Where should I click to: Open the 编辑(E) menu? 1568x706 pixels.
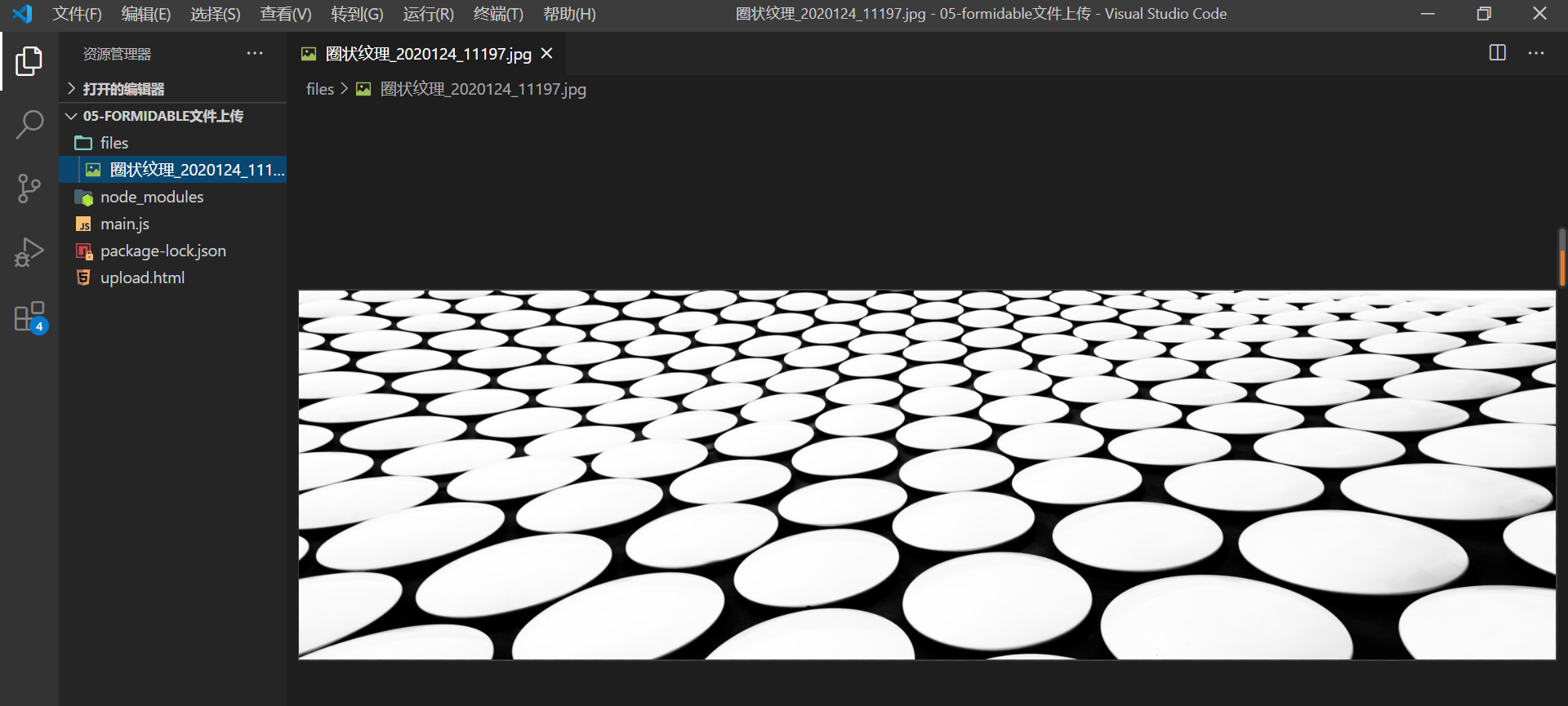click(x=146, y=14)
